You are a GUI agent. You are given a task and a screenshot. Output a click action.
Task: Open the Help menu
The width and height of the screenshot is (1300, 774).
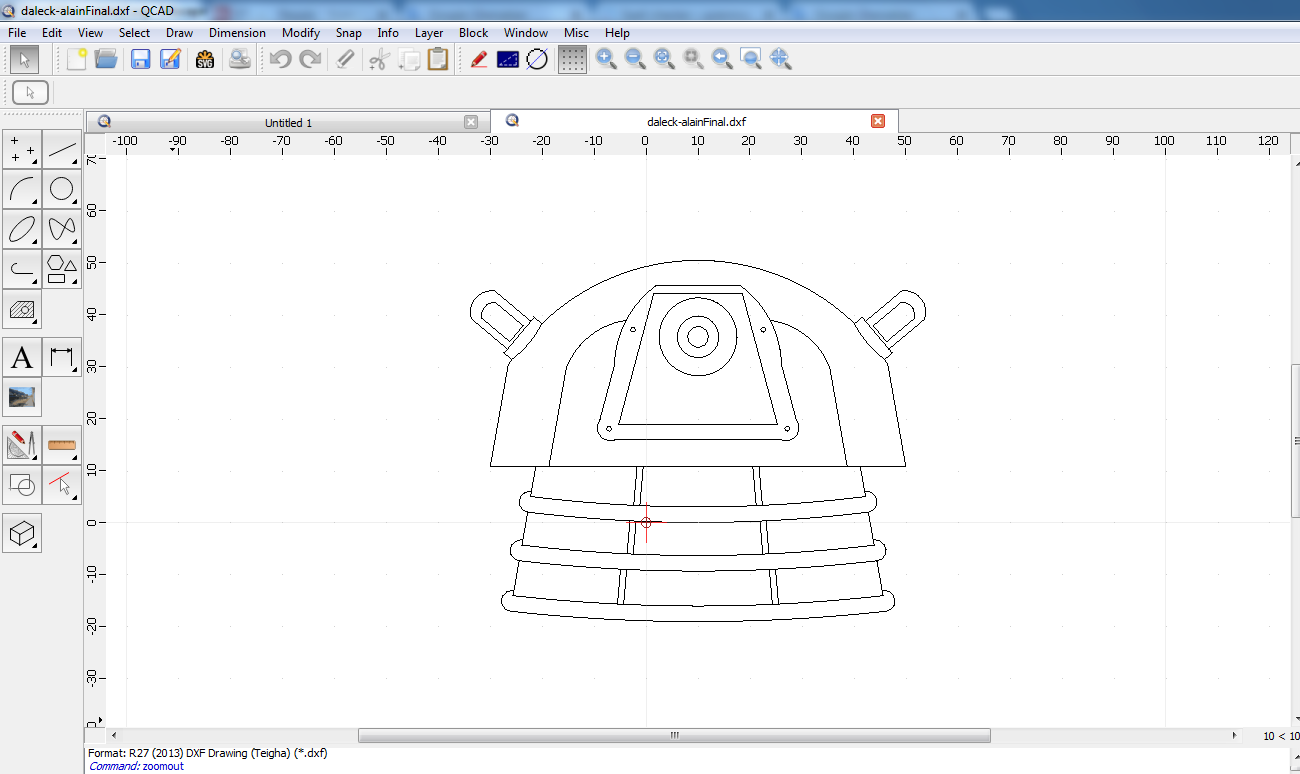pos(617,32)
